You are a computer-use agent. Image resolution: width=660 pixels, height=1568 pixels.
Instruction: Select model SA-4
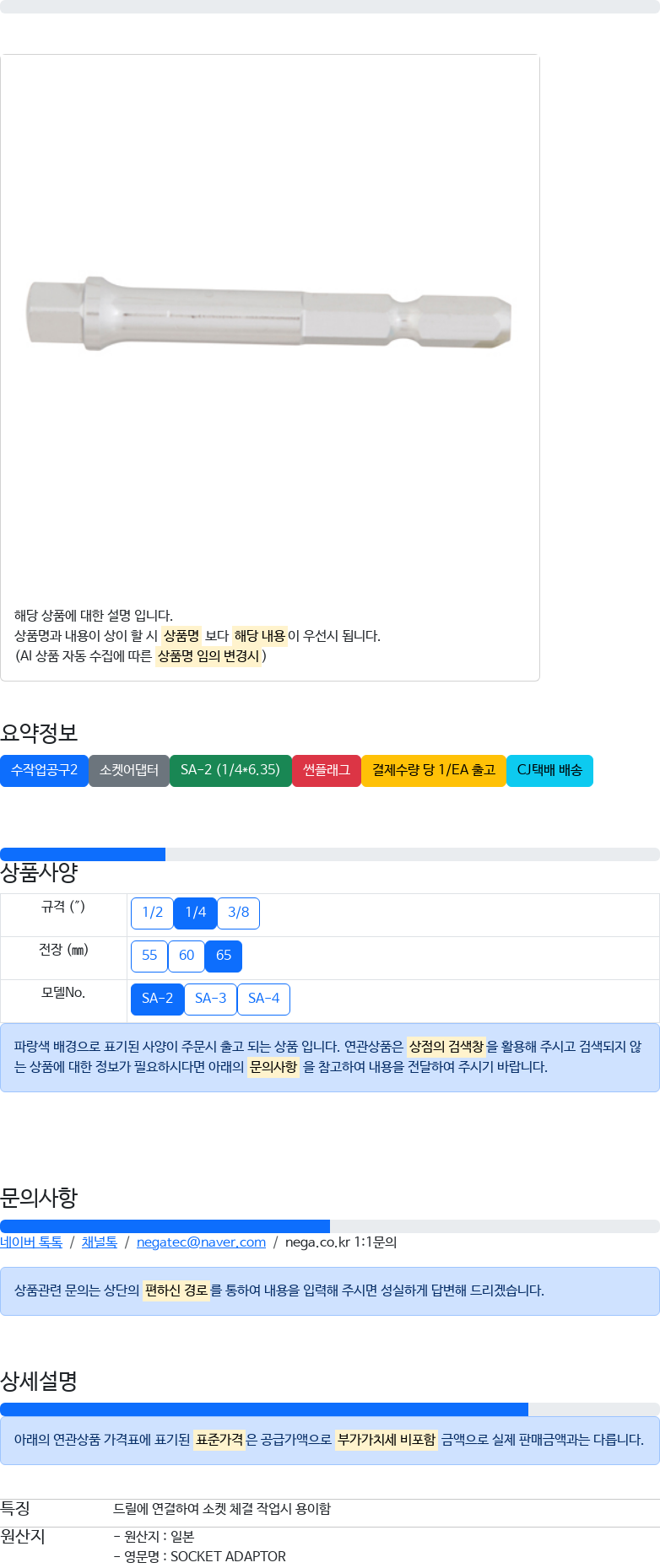point(263,999)
